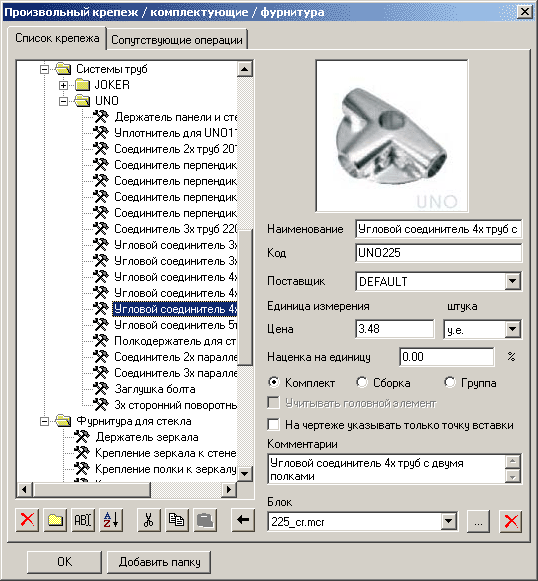Click the Добавить папку button
Screen dimensions: 538x581
159,562
